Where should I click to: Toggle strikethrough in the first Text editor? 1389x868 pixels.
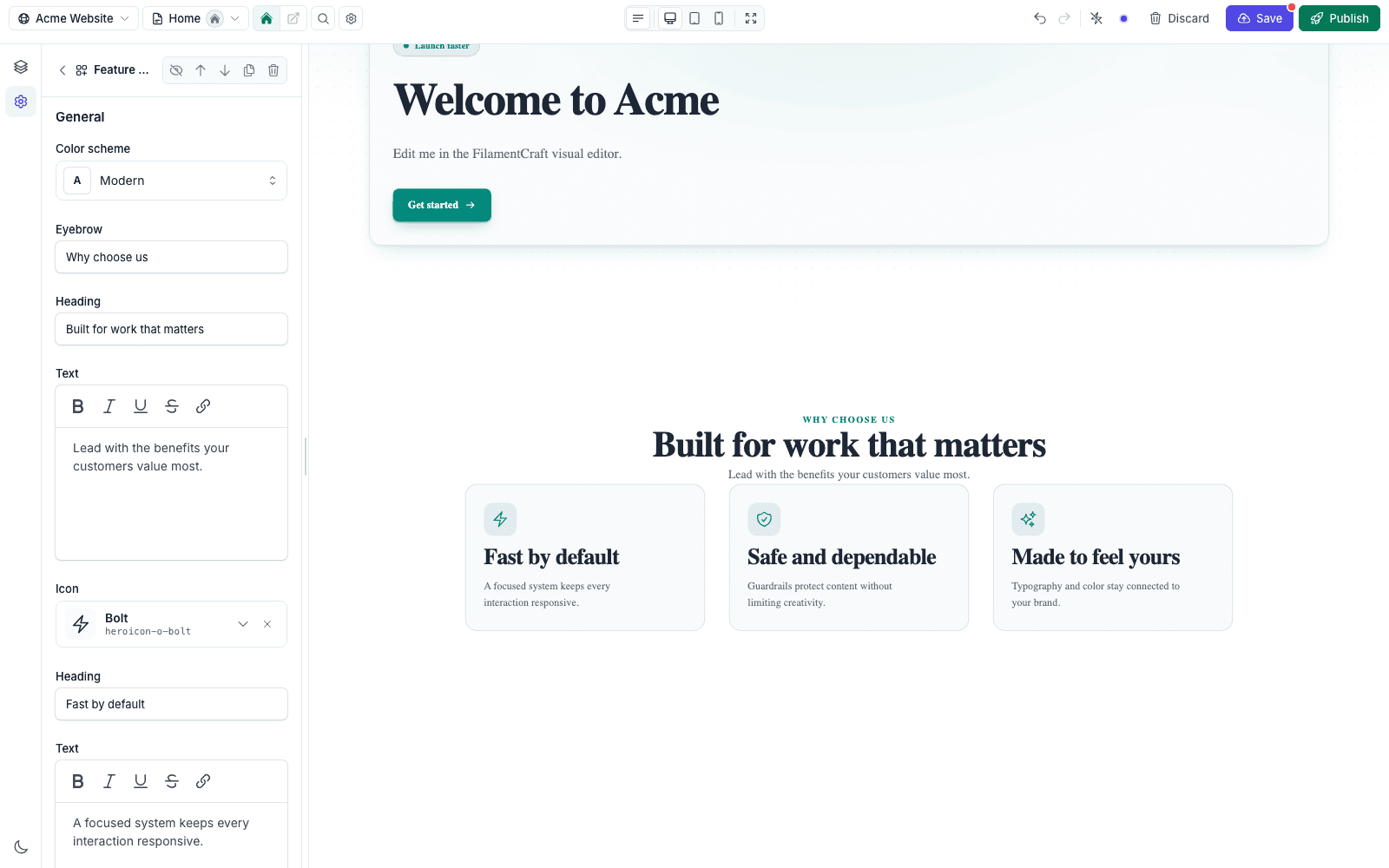coord(172,406)
